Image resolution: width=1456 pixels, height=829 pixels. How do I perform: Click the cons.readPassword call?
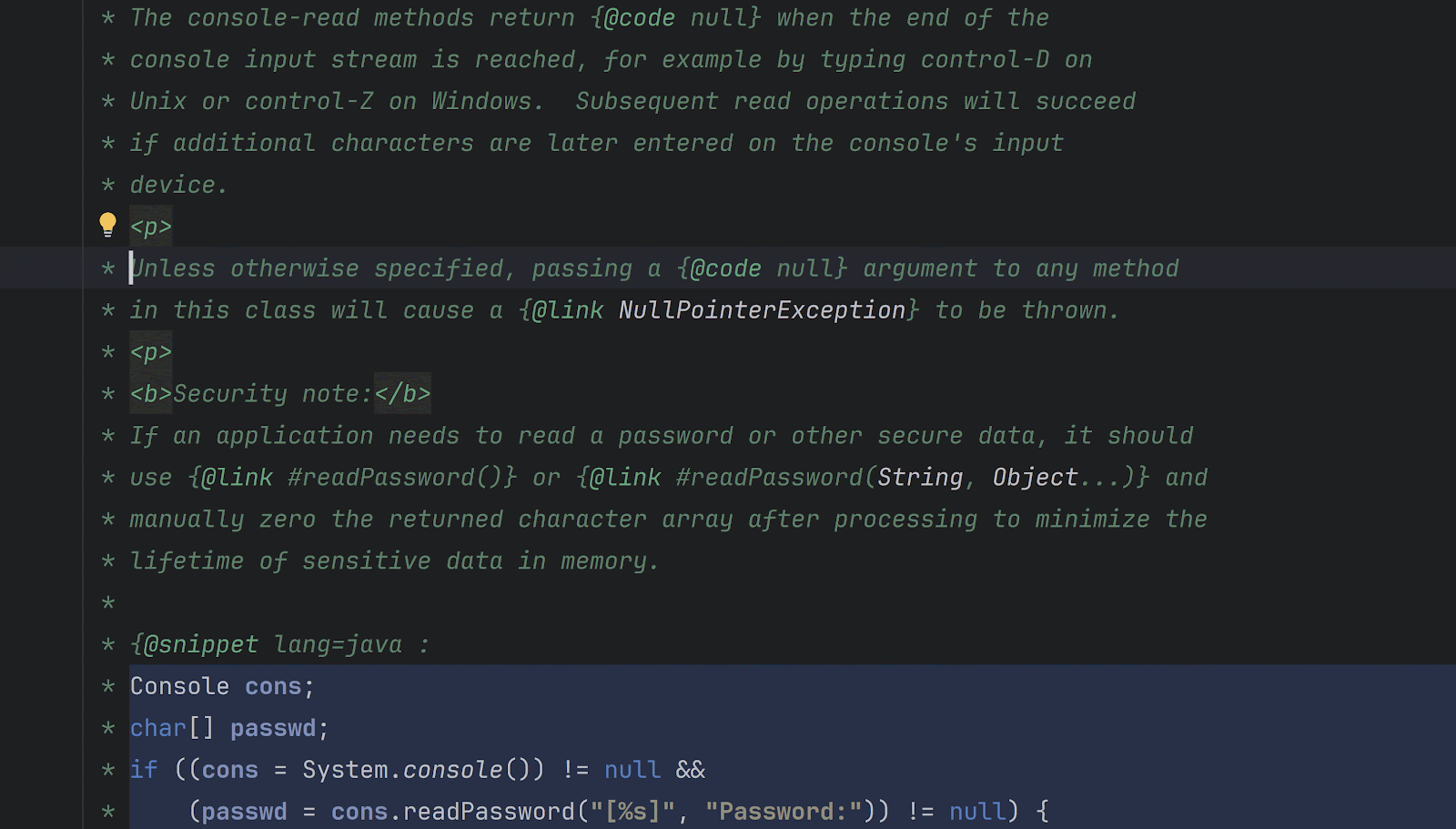pyautogui.click(x=452, y=812)
